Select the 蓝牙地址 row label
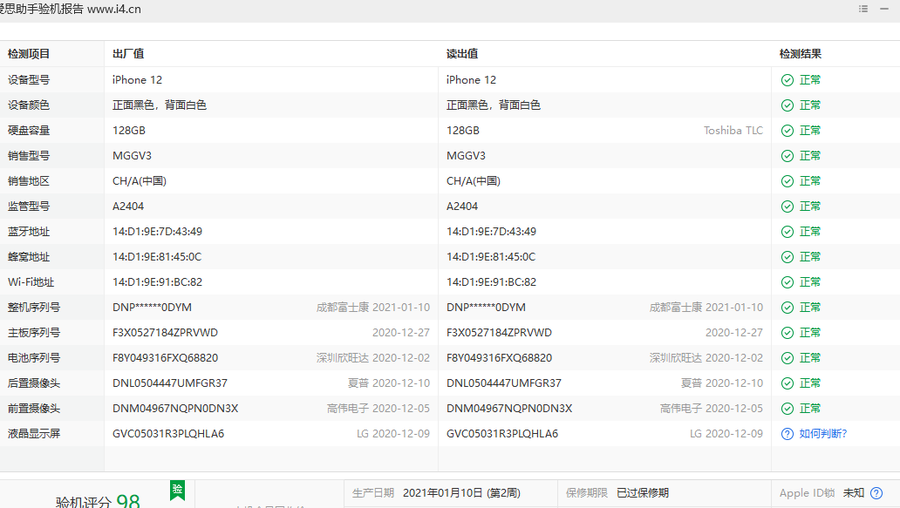The width and height of the screenshot is (900, 508). (29, 232)
